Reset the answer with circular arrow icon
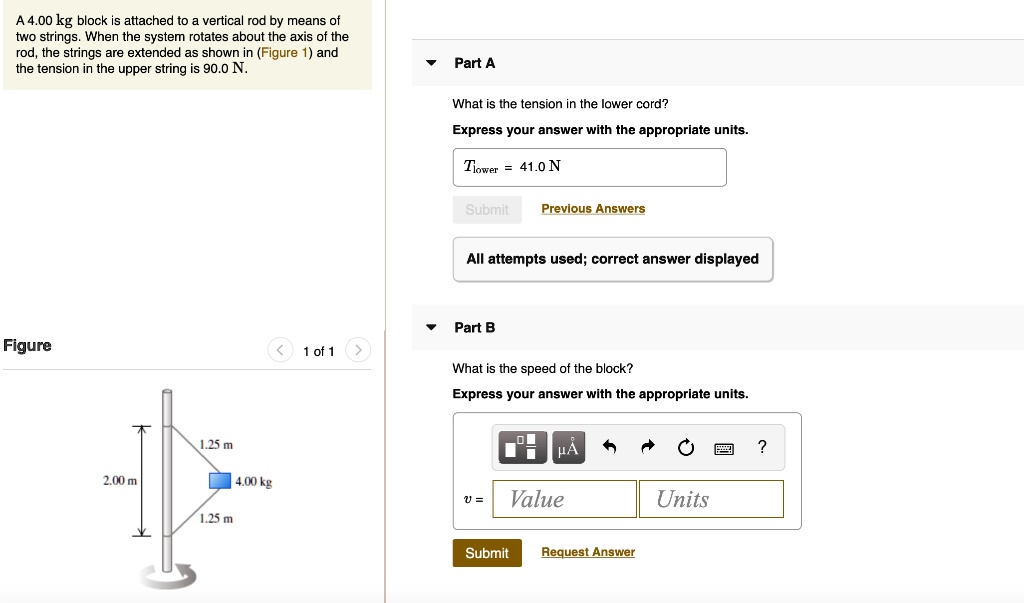Viewport: 1024px width, 603px height. pos(686,448)
